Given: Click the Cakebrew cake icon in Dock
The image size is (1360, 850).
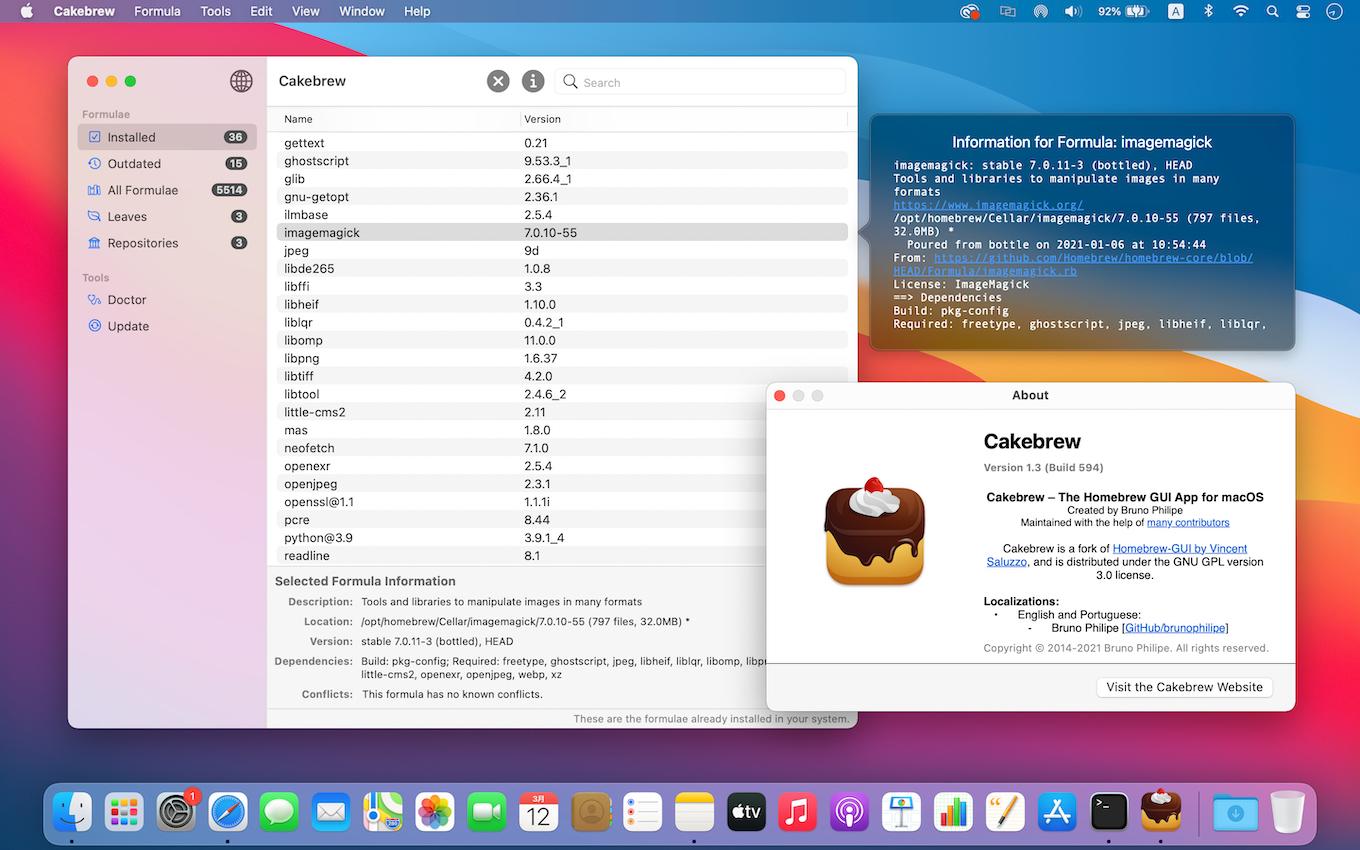Looking at the screenshot, I should 1161,811.
